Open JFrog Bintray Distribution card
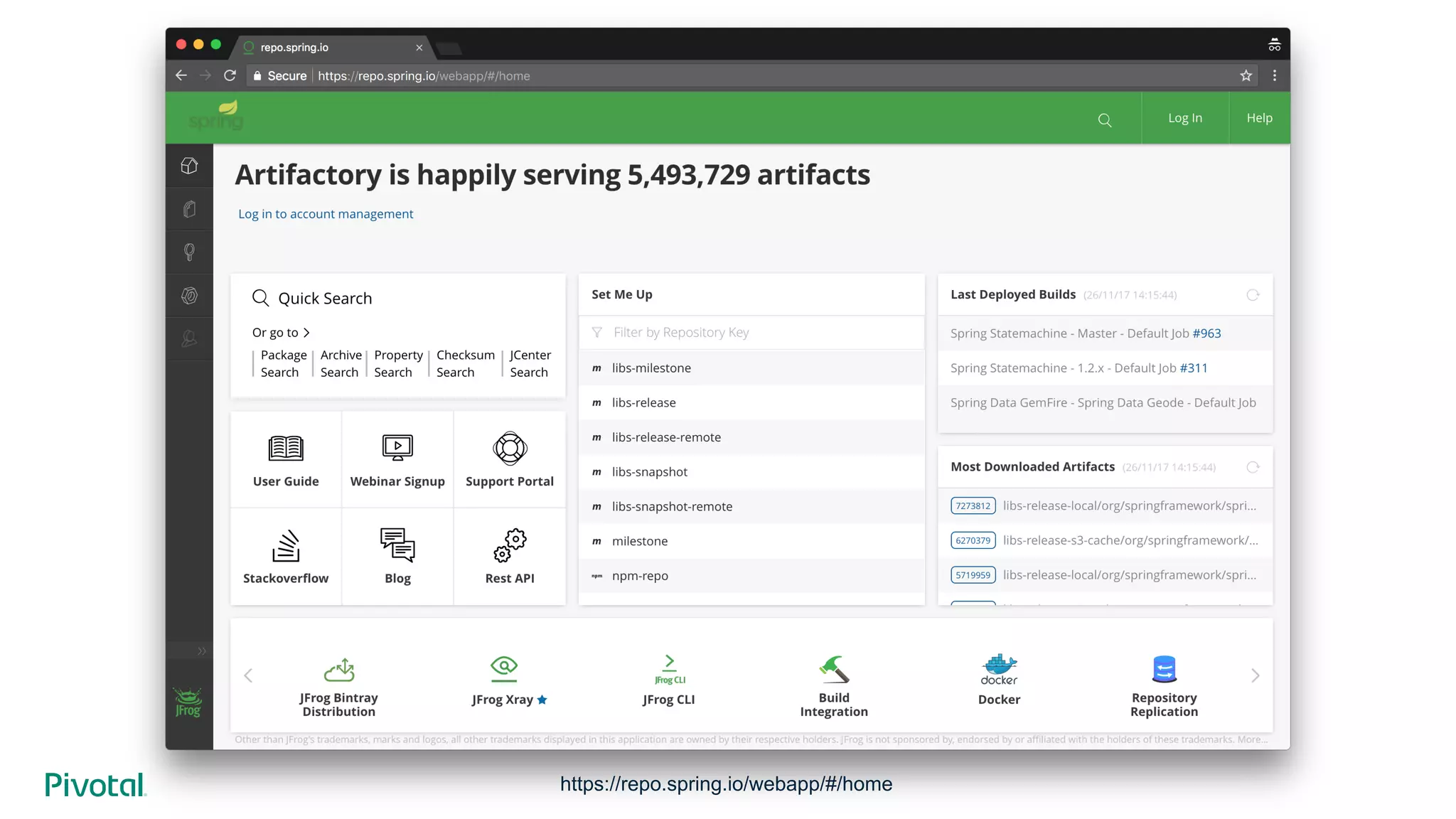 tap(339, 687)
